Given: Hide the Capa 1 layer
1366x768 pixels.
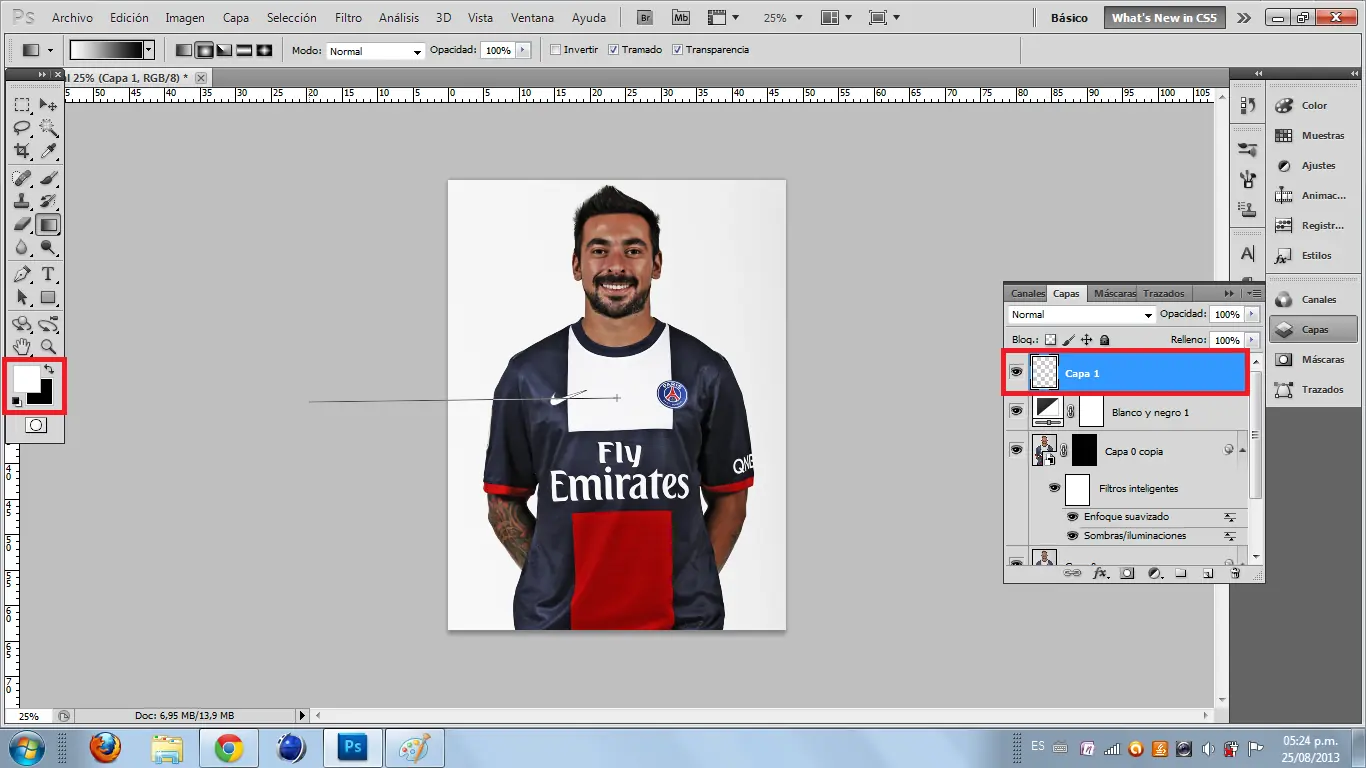Looking at the screenshot, I should (1016, 372).
